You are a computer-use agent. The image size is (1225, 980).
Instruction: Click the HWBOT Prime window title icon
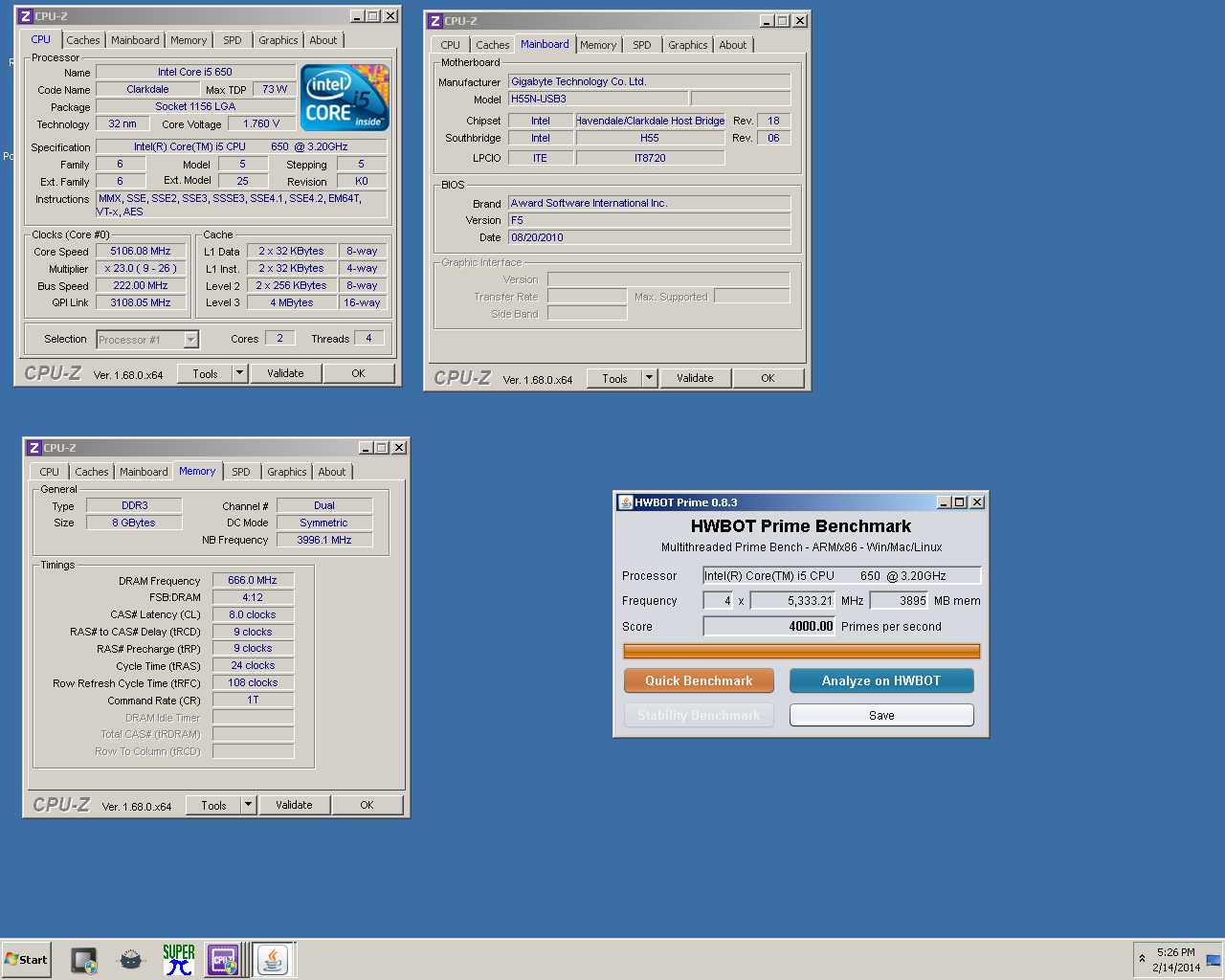tap(626, 502)
